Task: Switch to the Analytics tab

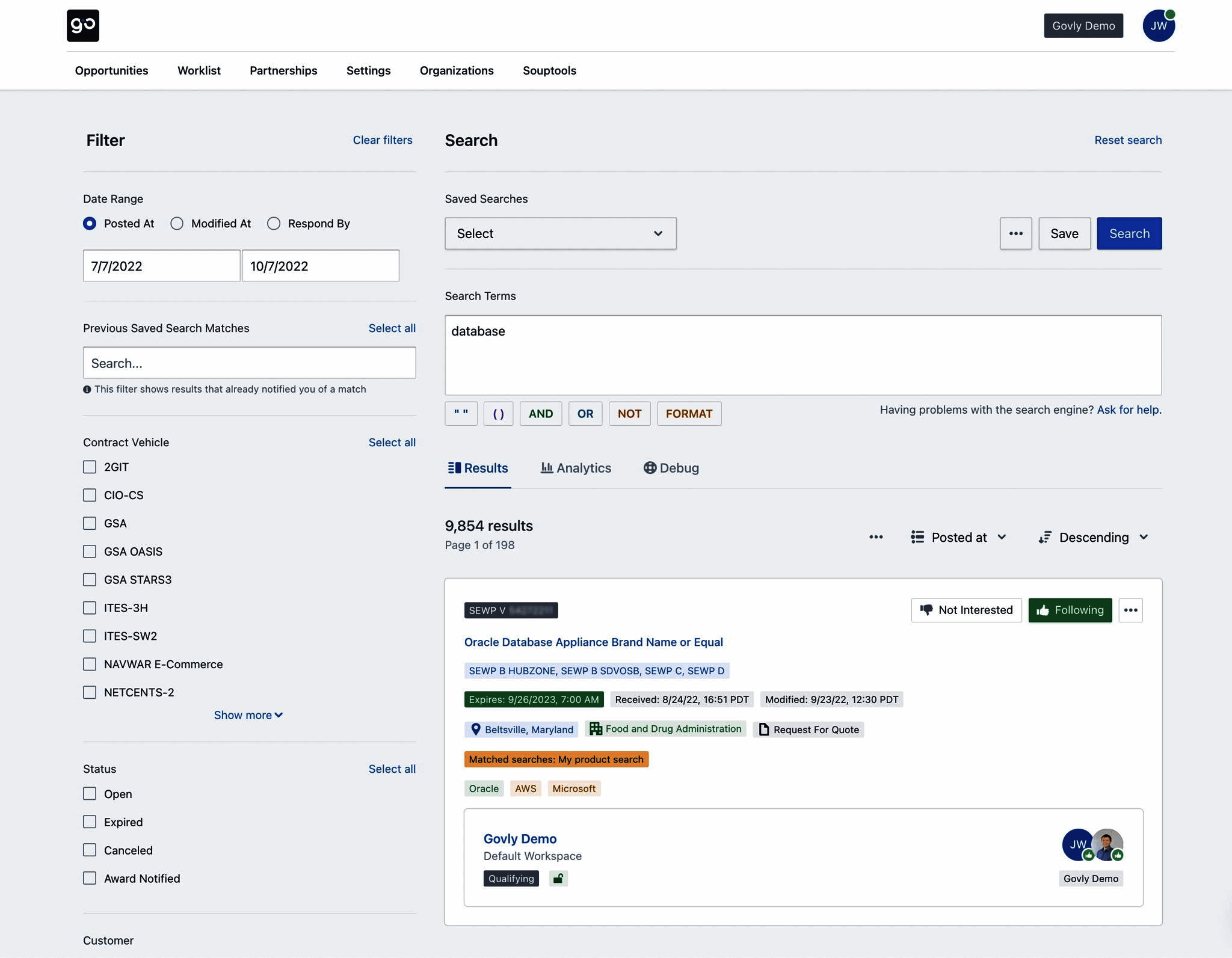Action: pyautogui.click(x=576, y=468)
